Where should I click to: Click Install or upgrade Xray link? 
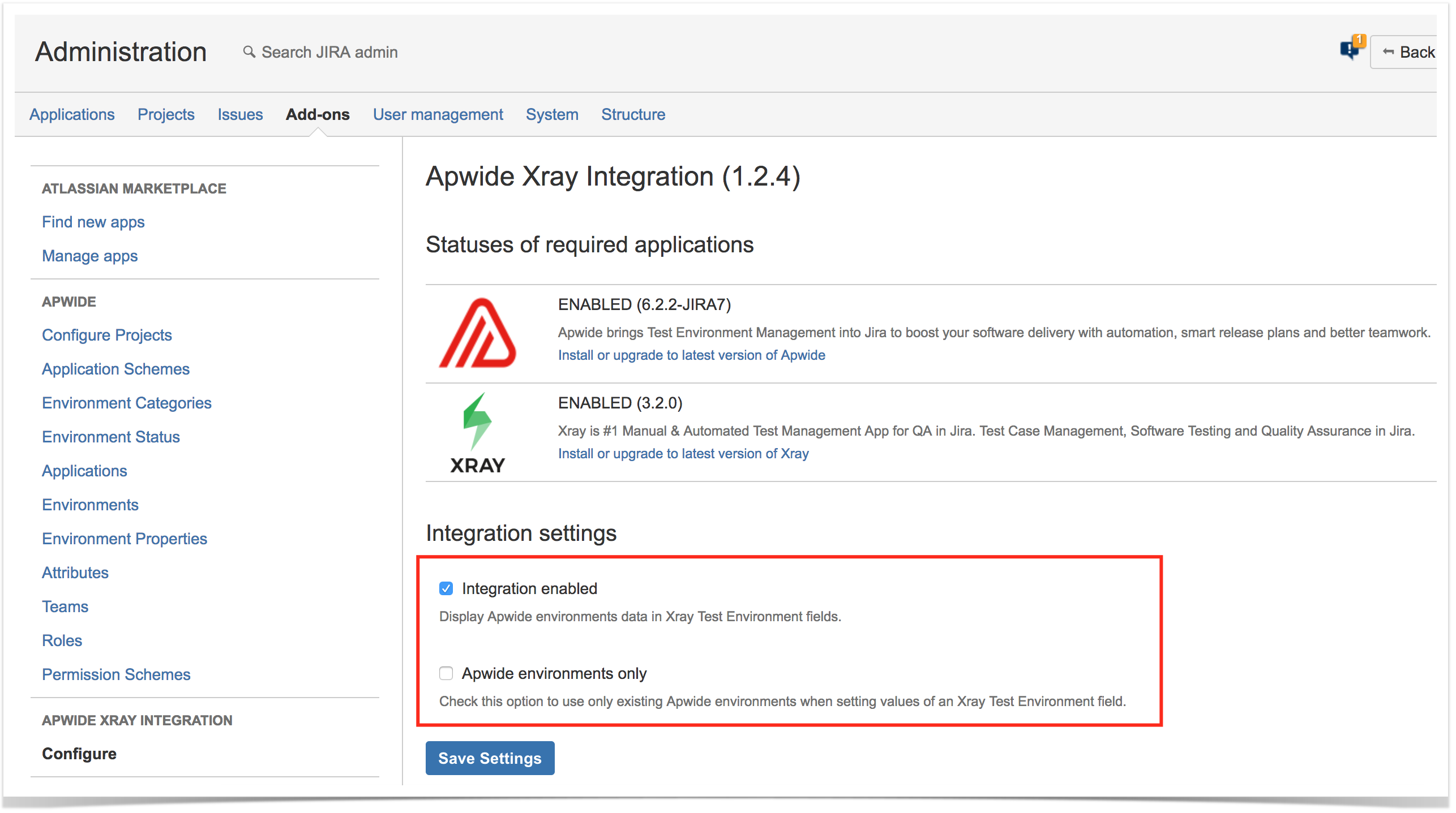(683, 453)
